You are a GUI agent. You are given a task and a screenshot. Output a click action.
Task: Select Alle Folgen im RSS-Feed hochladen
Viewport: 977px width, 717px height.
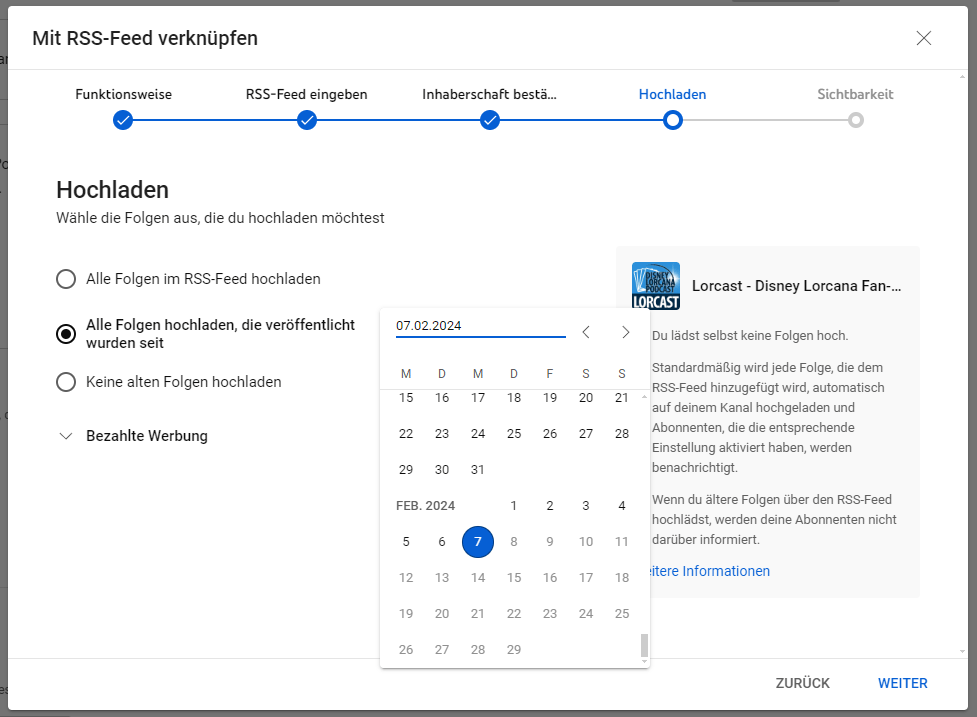pyautogui.click(x=66, y=279)
